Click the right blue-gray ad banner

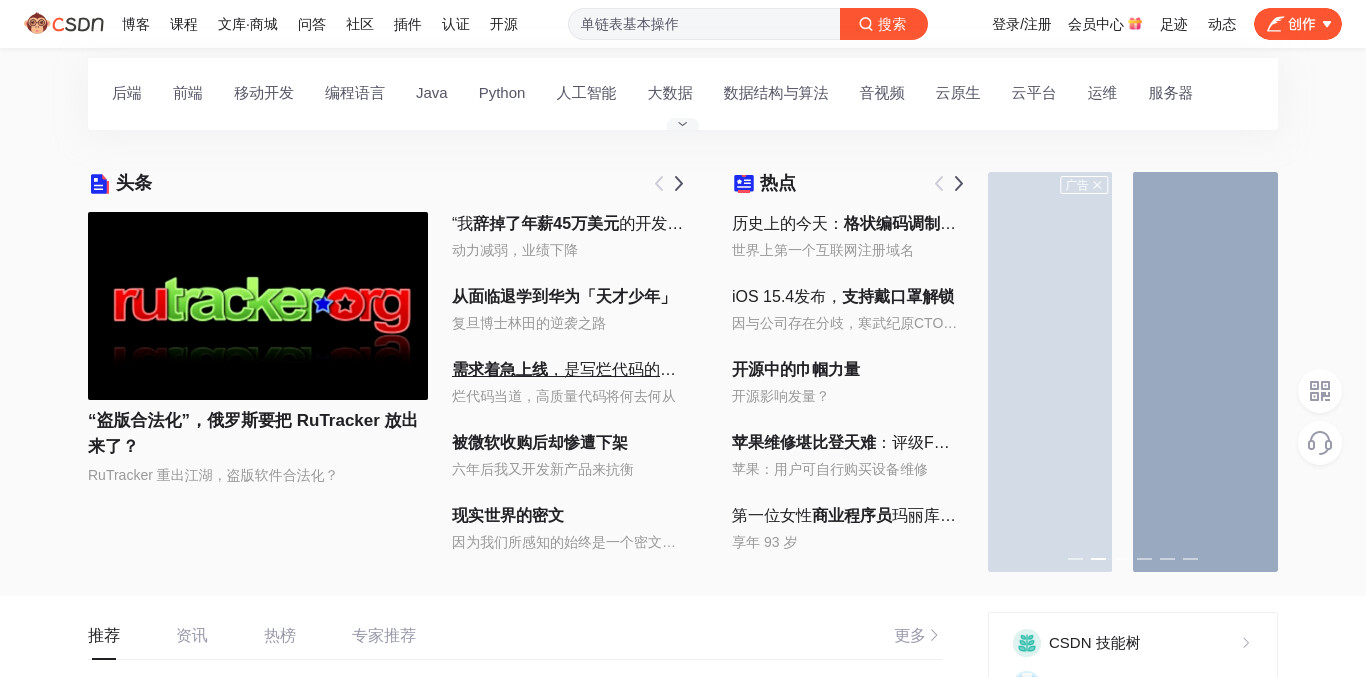(x=1205, y=372)
